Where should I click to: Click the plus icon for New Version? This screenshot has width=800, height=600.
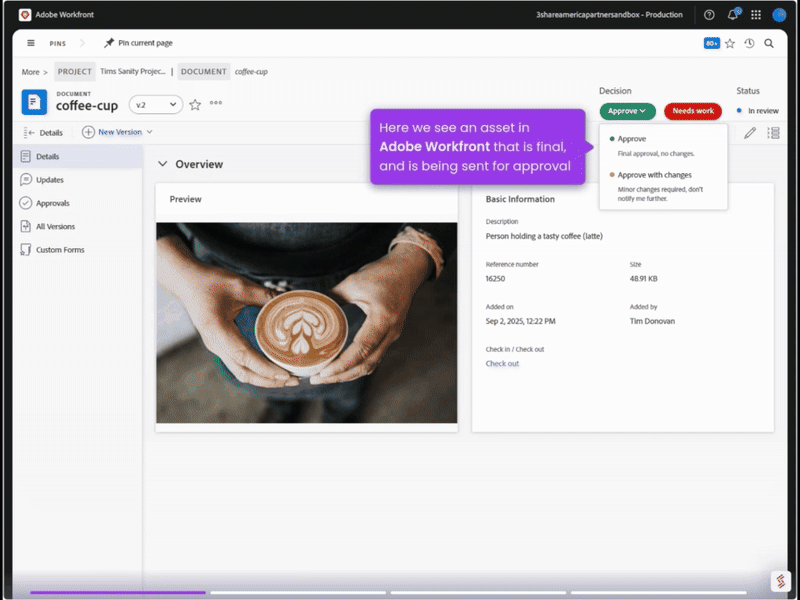coord(88,132)
